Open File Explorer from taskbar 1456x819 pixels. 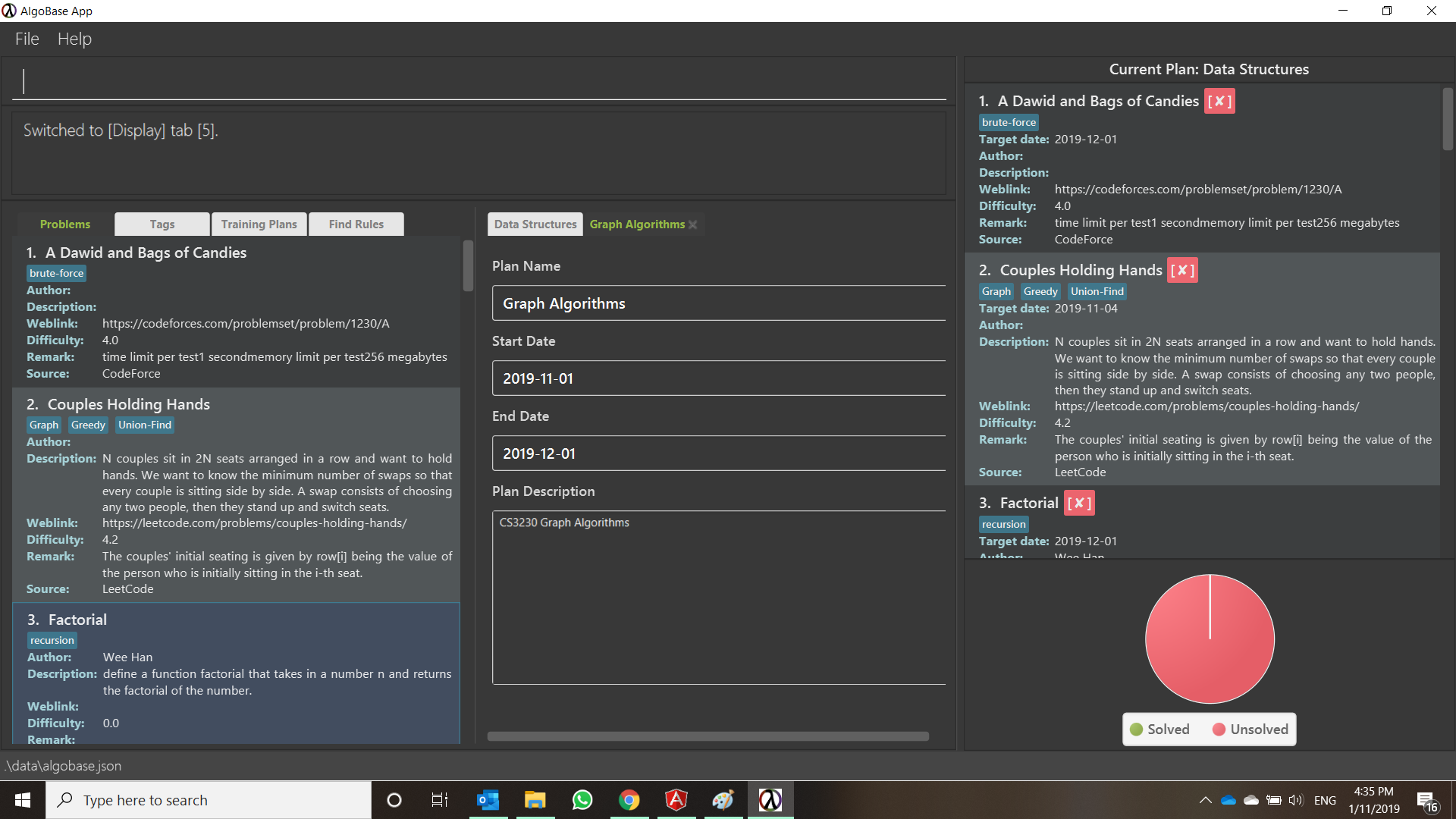pos(535,800)
